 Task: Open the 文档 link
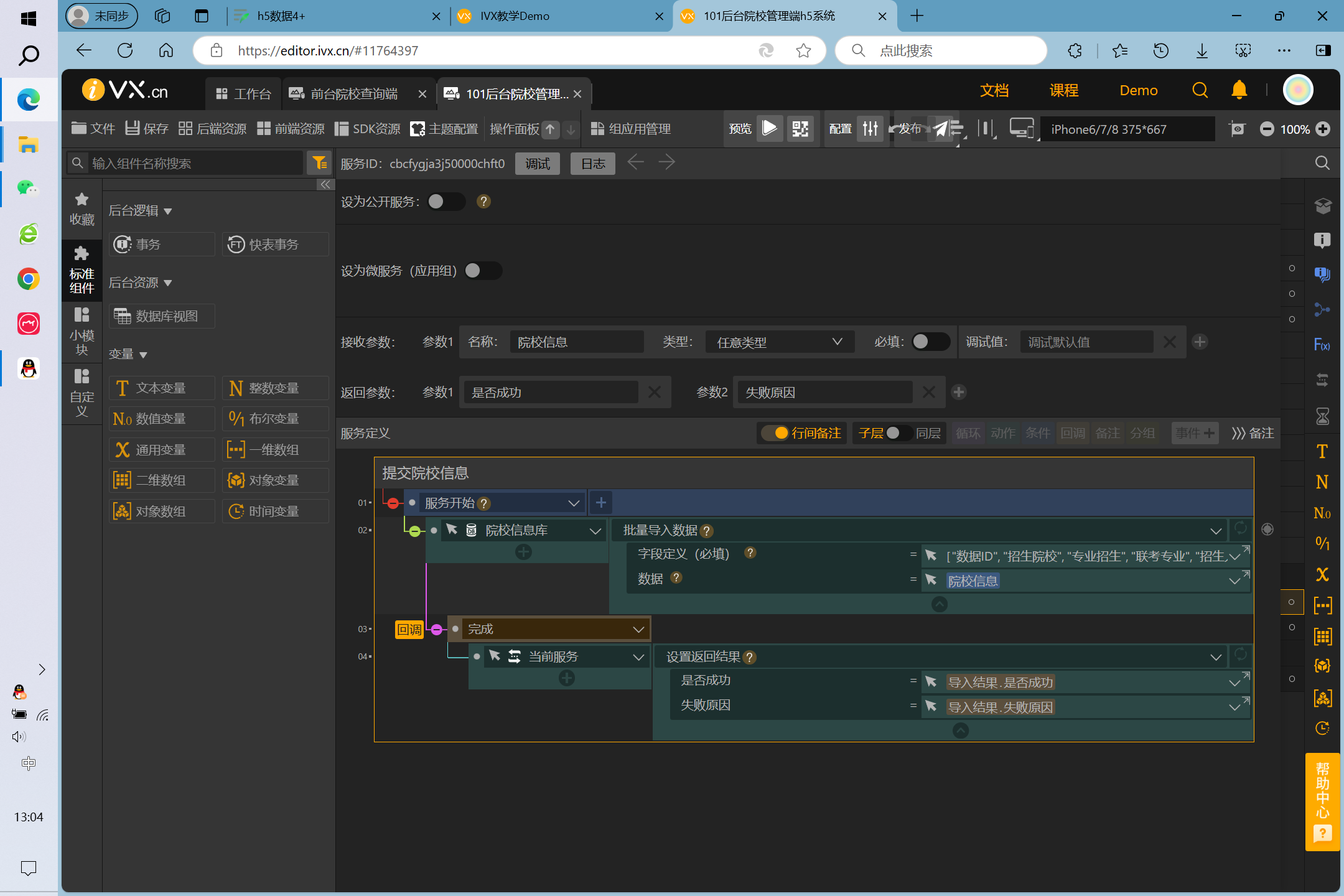[x=994, y=91]
